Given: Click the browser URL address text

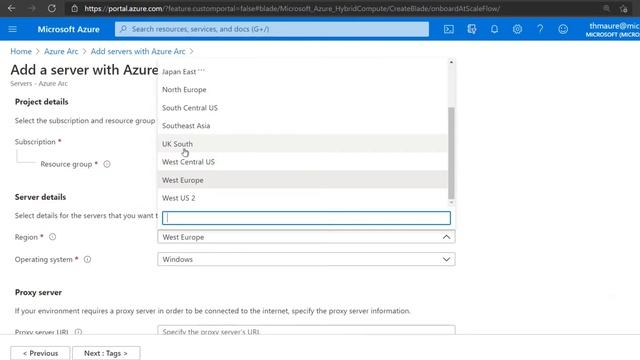Looking at the screenshot, I should (x=292, y=9).
